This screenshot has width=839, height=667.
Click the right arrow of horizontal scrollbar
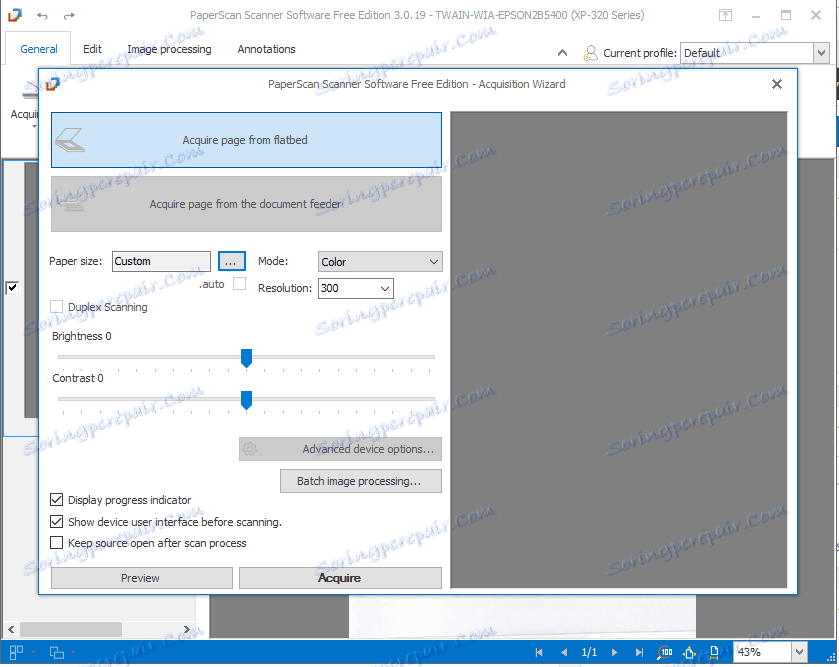[x=186, y=629]
